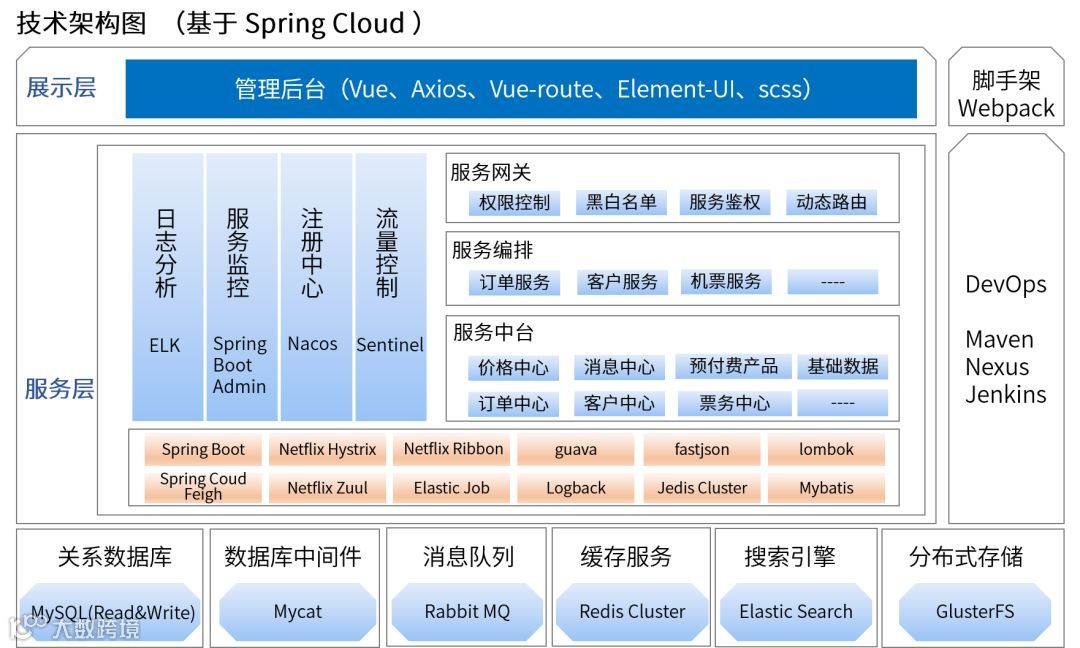Click the 展示层 label
Screen dimensions: 1080x648
61,87
